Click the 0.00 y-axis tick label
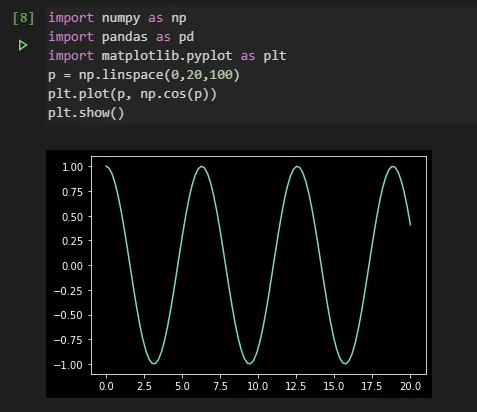The image size is (477, 412). [73, 266]
